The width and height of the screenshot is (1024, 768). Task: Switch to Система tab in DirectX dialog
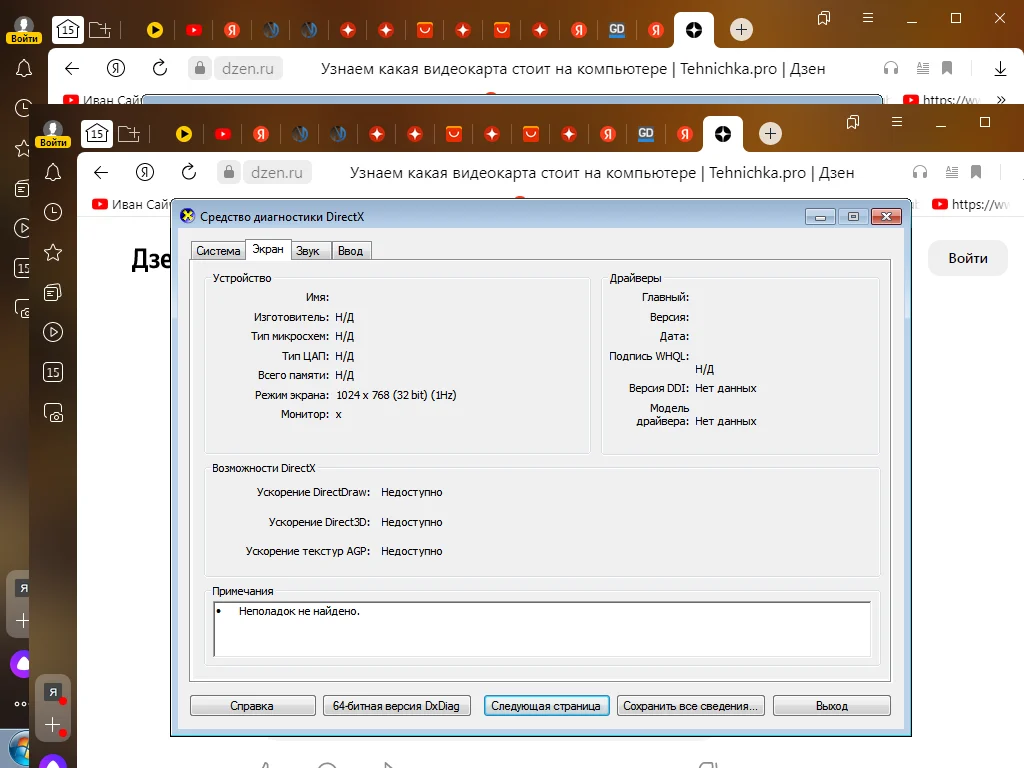point(218,251)
